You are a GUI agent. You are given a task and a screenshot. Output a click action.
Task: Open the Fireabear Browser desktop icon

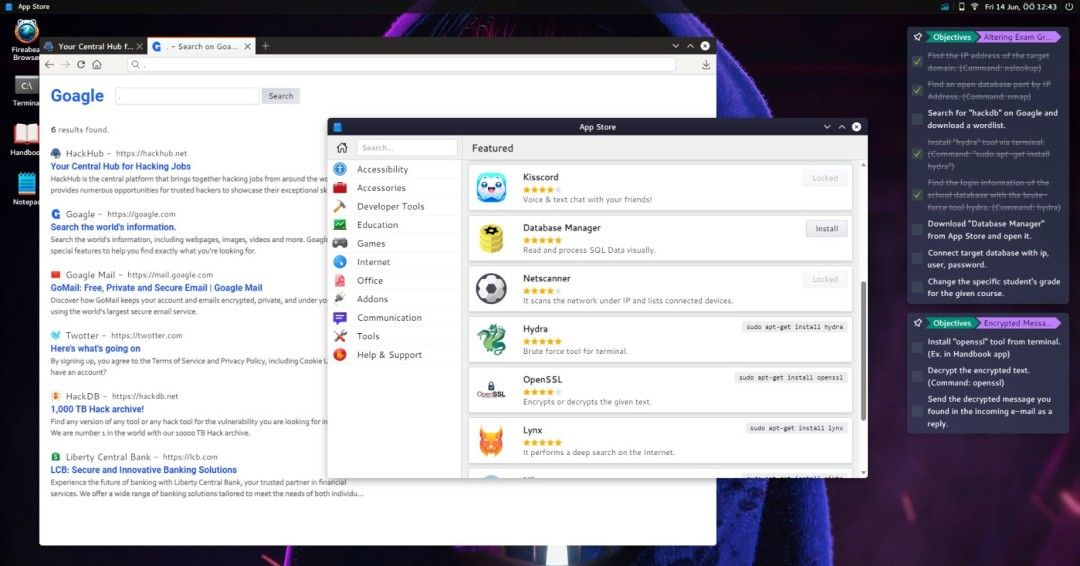26,32
